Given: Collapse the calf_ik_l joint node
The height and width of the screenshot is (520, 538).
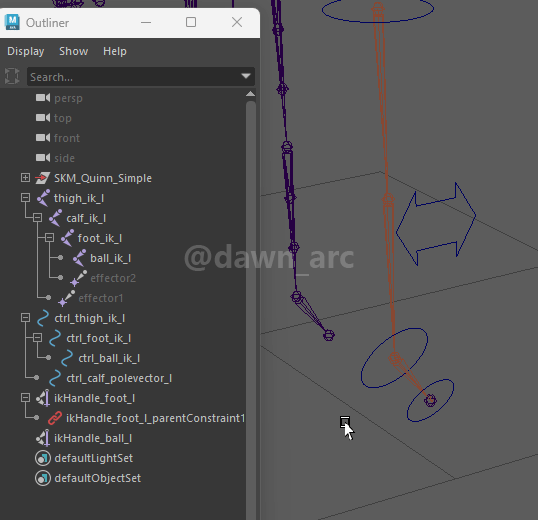Looking at the screenshot, I should click(x=37, y=217).
